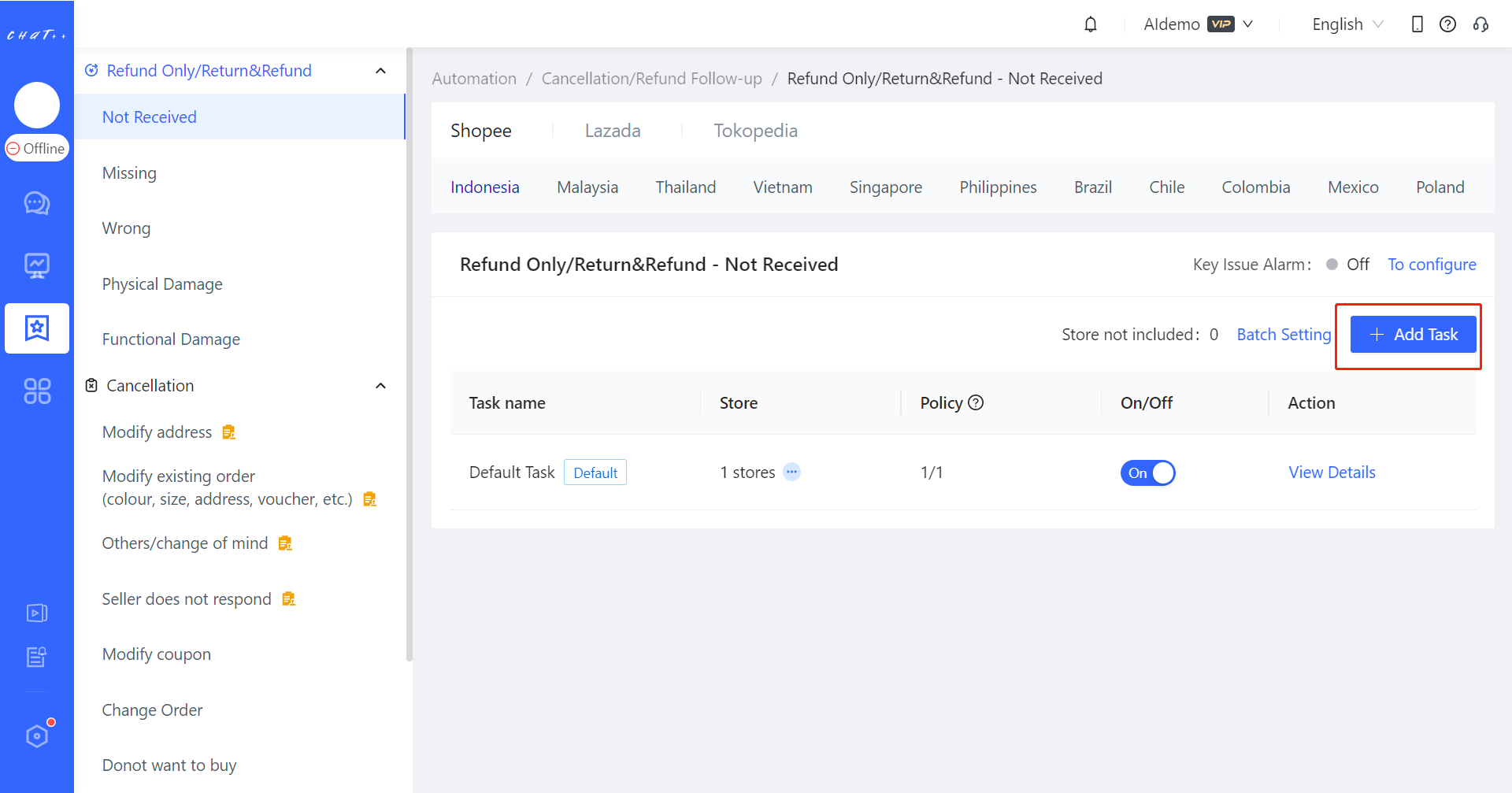
Task: Select the Vietnam region tab
Action: [783, 187]
